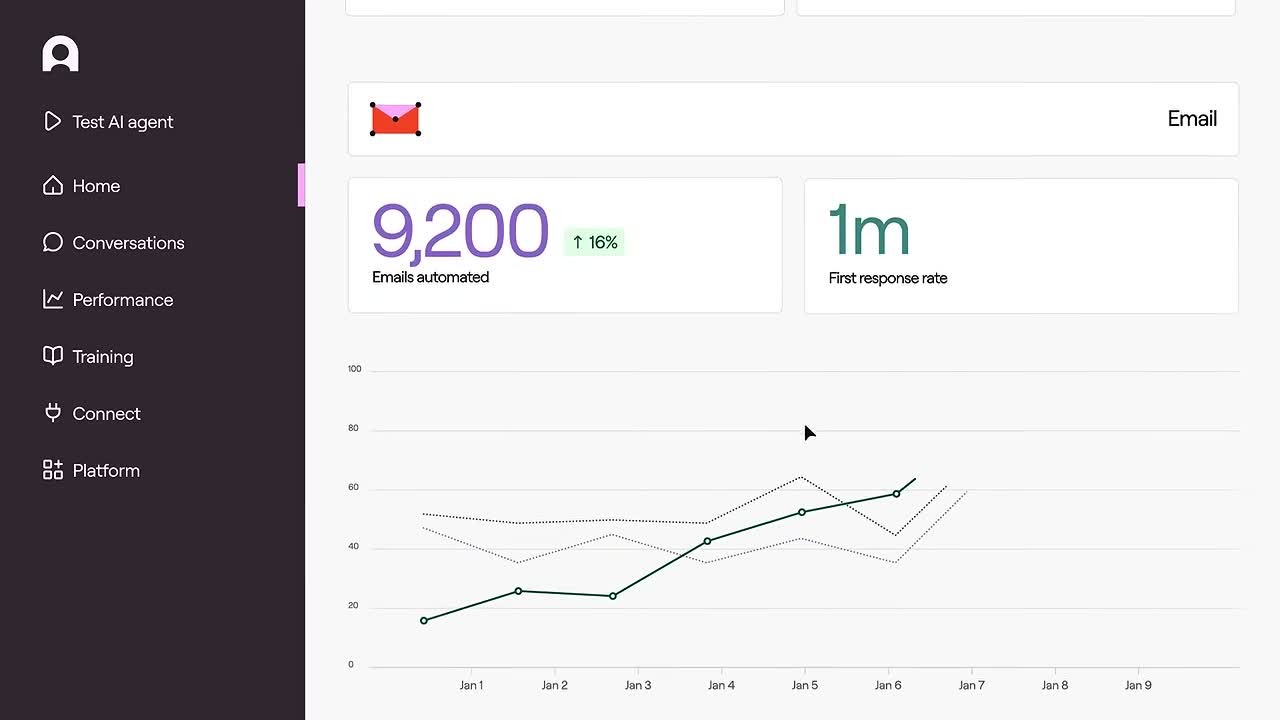This screenshot has width=1280, height=720.
Task: Click the 100 y-axis label
Action: pos(354,369)
